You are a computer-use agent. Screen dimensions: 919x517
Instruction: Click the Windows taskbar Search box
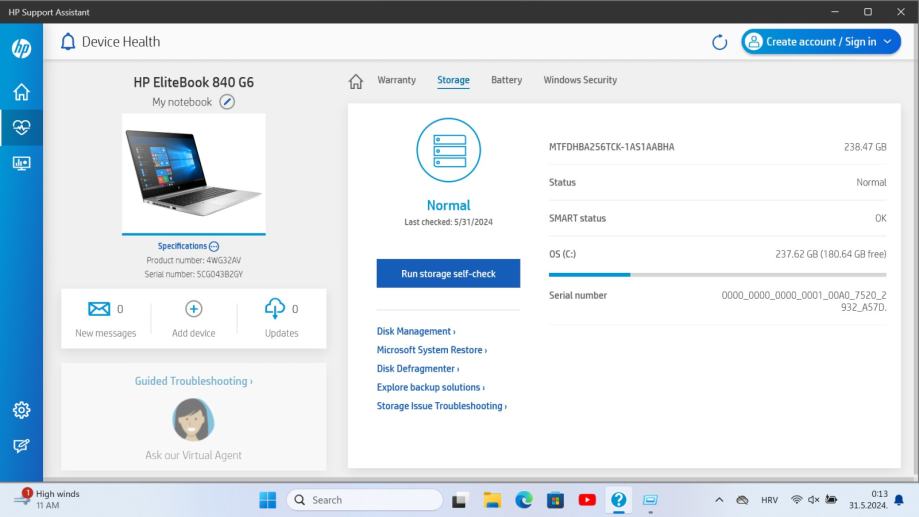(364, 500)
